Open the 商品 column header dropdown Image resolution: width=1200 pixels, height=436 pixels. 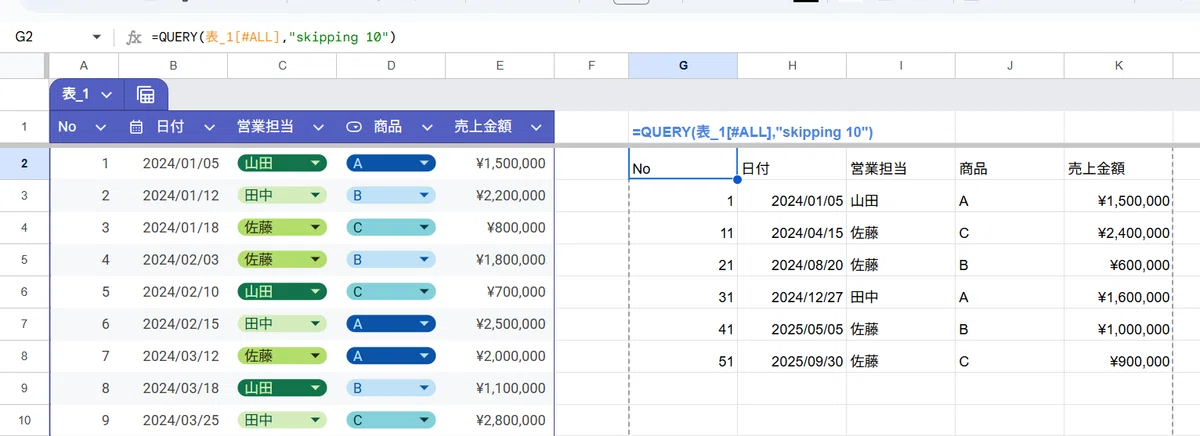[x=427, y=127]
